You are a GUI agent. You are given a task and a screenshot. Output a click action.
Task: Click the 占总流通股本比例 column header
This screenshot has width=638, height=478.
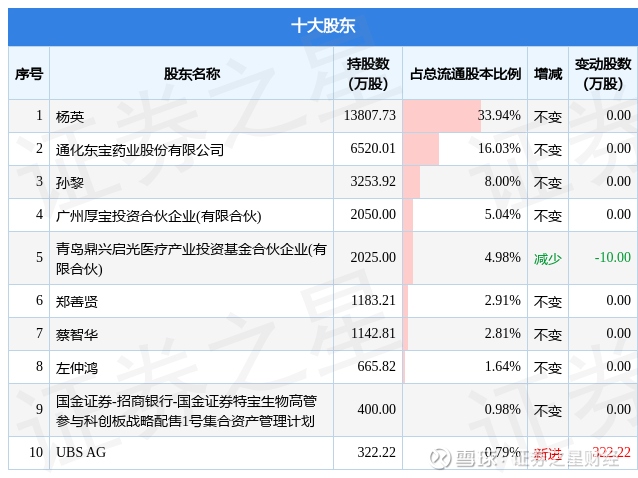pos(465,74)
